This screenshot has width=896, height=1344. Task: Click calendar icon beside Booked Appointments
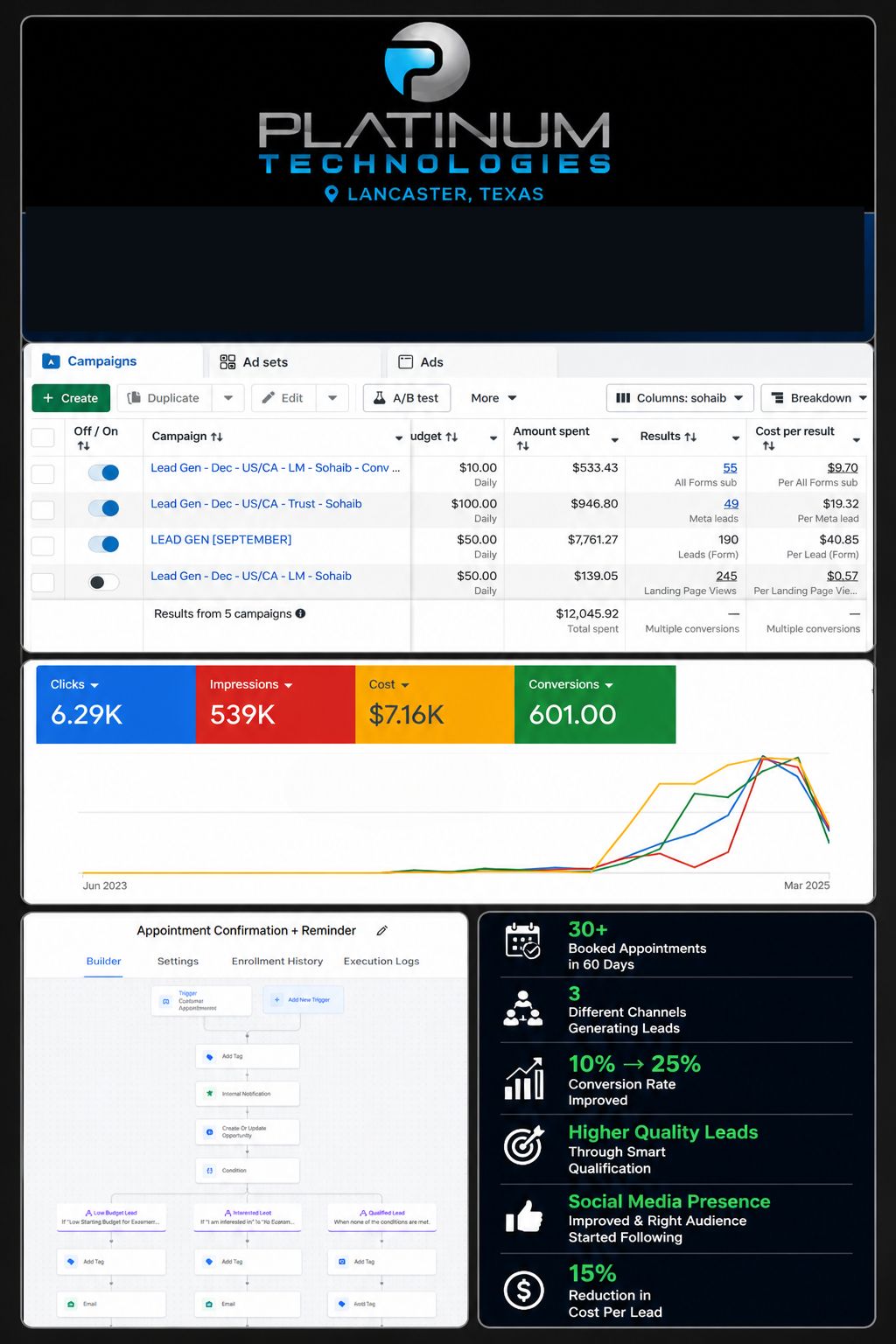tap(523, 941)
